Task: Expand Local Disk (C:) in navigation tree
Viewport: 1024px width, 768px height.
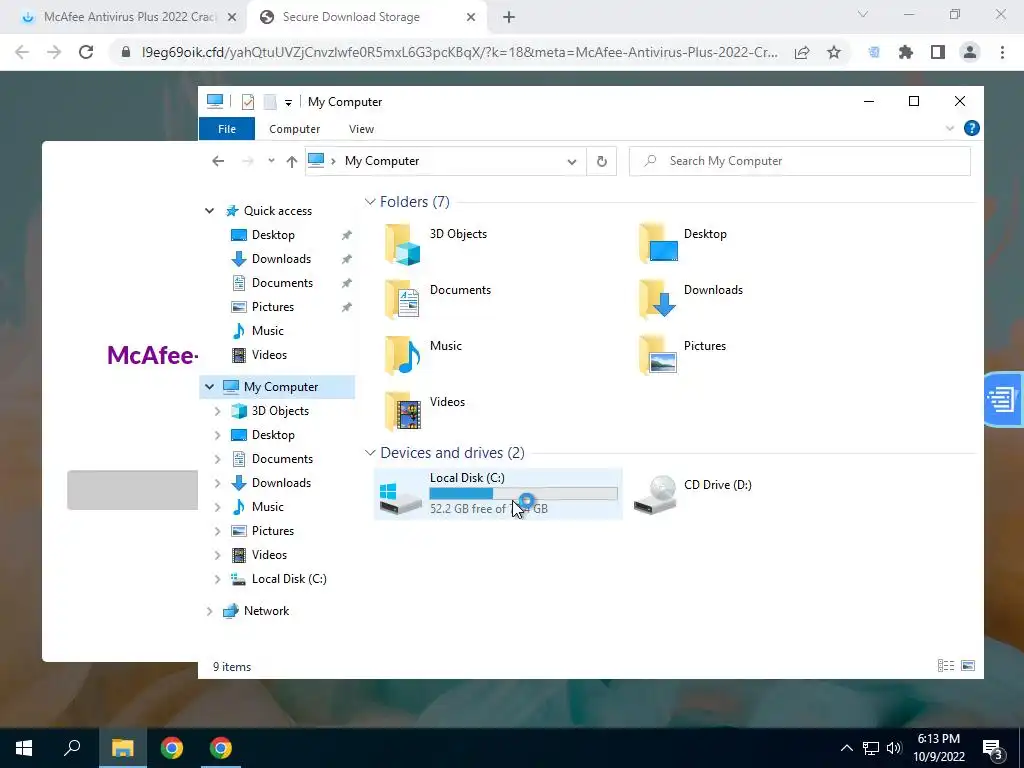Action: point(217,579)
